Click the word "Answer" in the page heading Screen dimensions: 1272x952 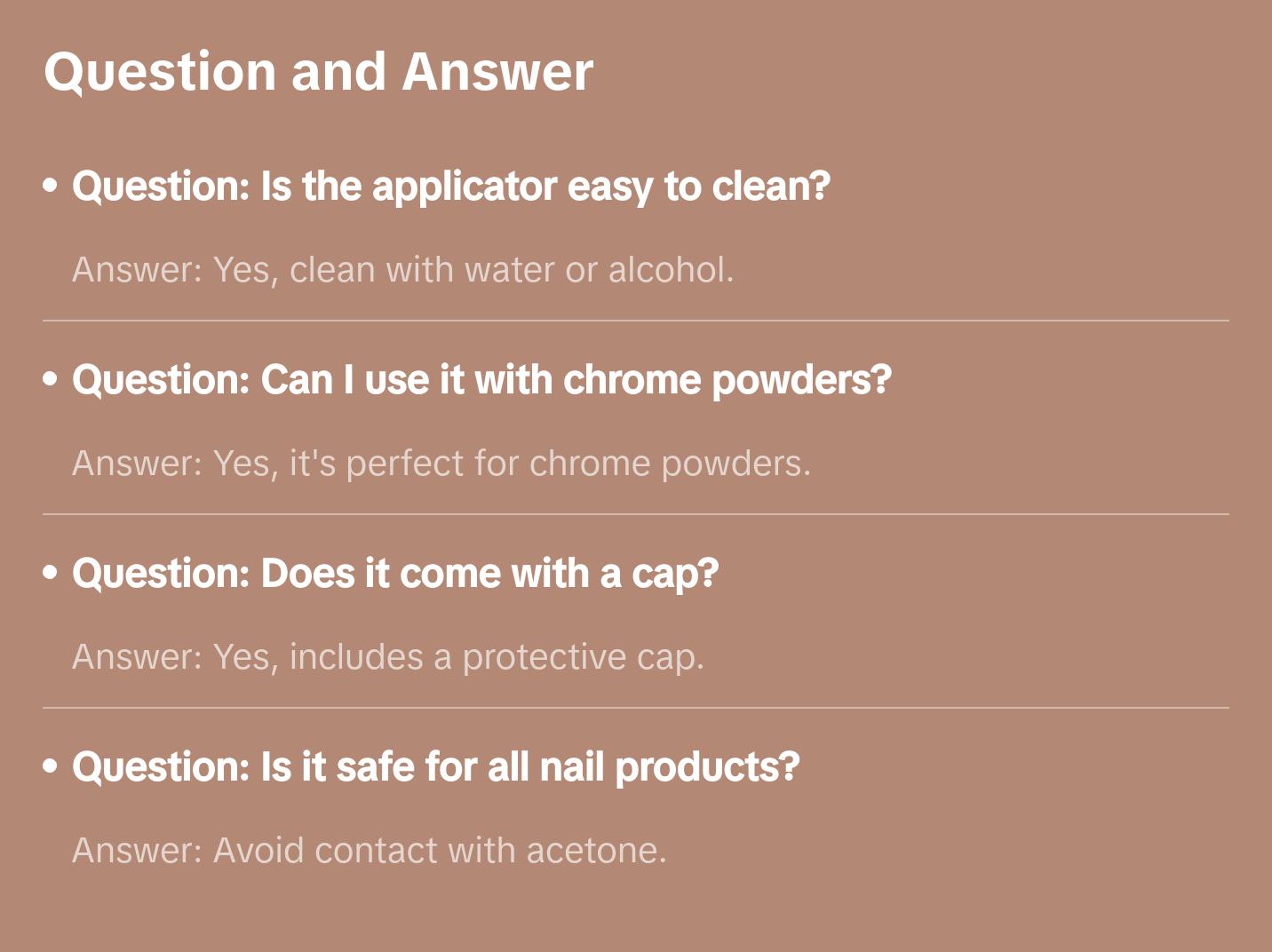pos(497,72)
